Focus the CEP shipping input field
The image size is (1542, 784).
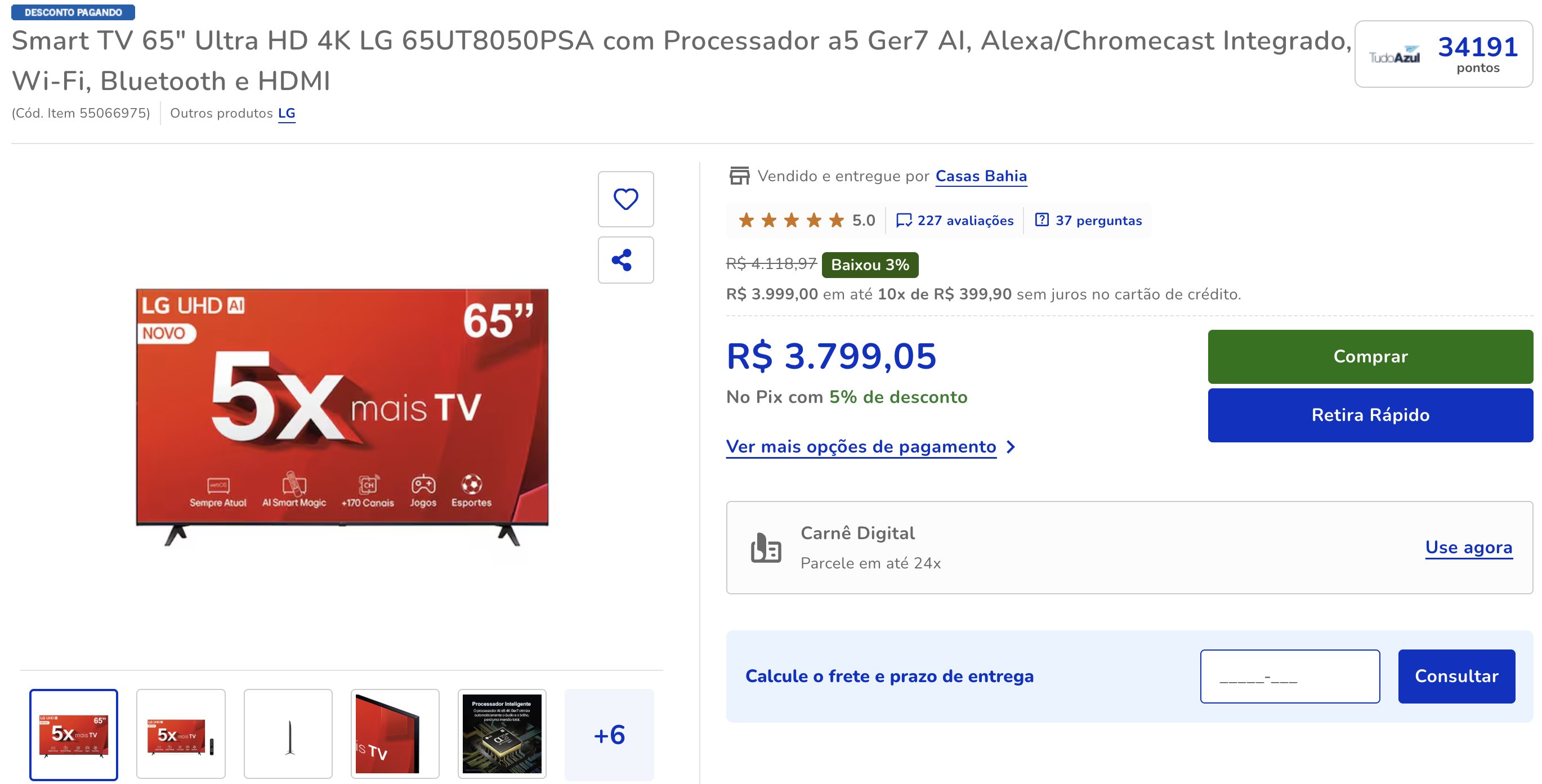coord(1290,677)
